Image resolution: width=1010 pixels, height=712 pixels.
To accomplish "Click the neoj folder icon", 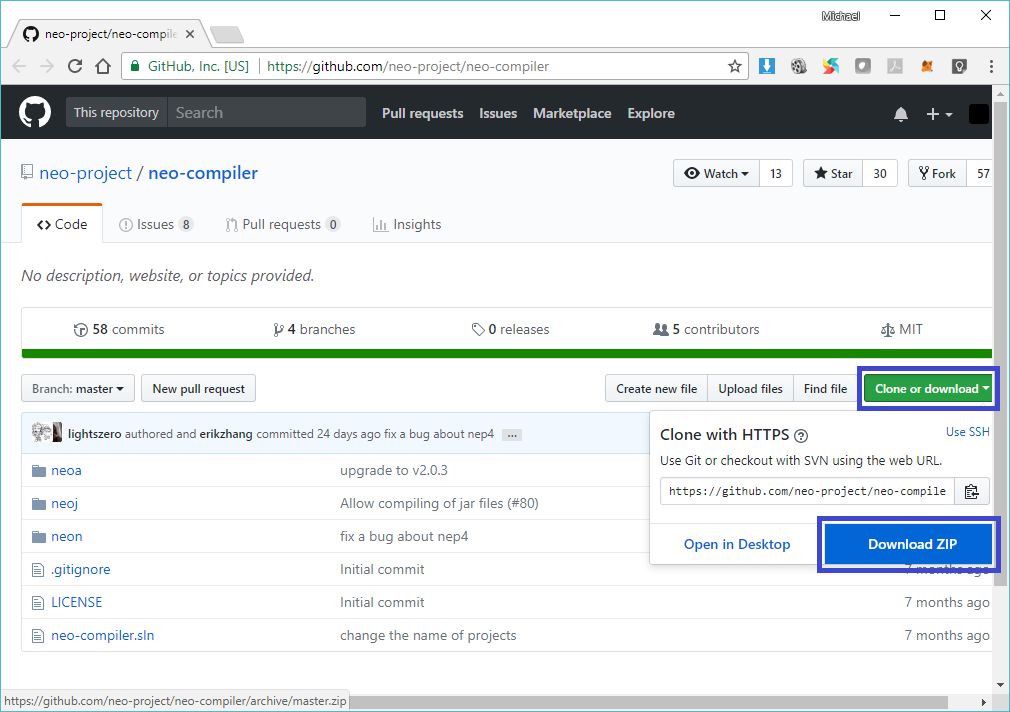I will tap(39, 504).
